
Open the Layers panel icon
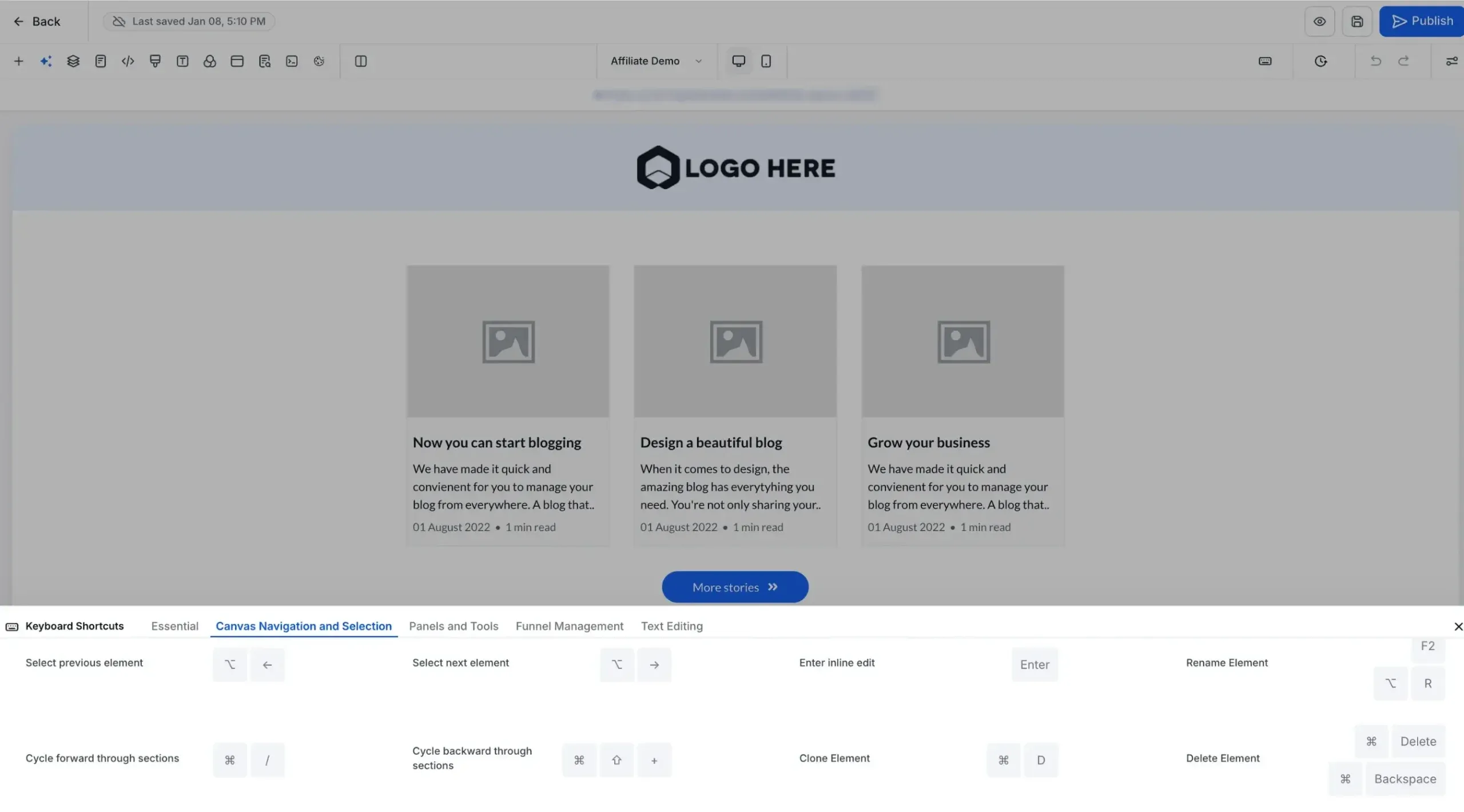click(73, 61)
